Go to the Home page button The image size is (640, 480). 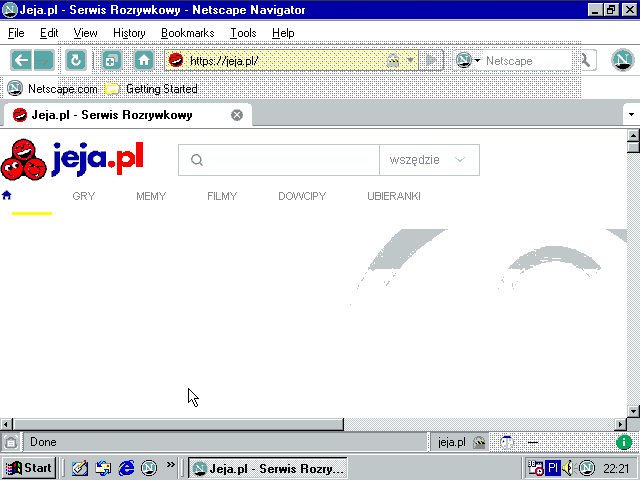144,60
